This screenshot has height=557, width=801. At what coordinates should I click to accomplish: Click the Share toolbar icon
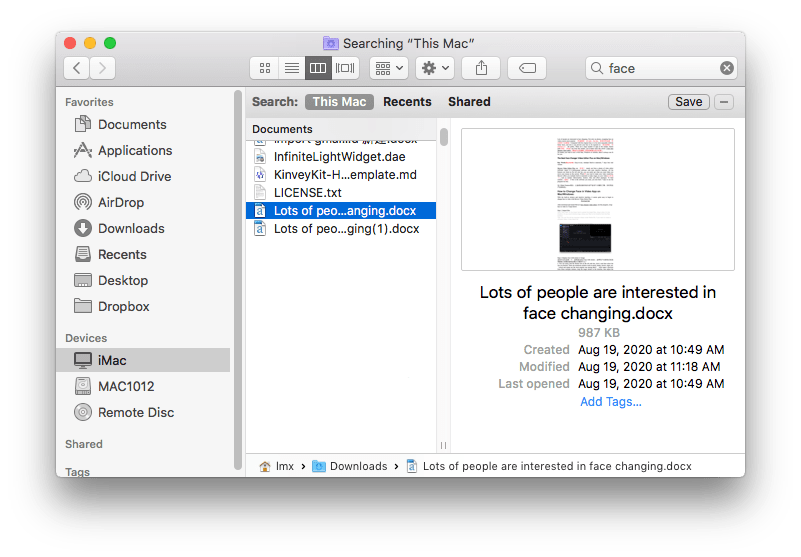pos(481,68)
